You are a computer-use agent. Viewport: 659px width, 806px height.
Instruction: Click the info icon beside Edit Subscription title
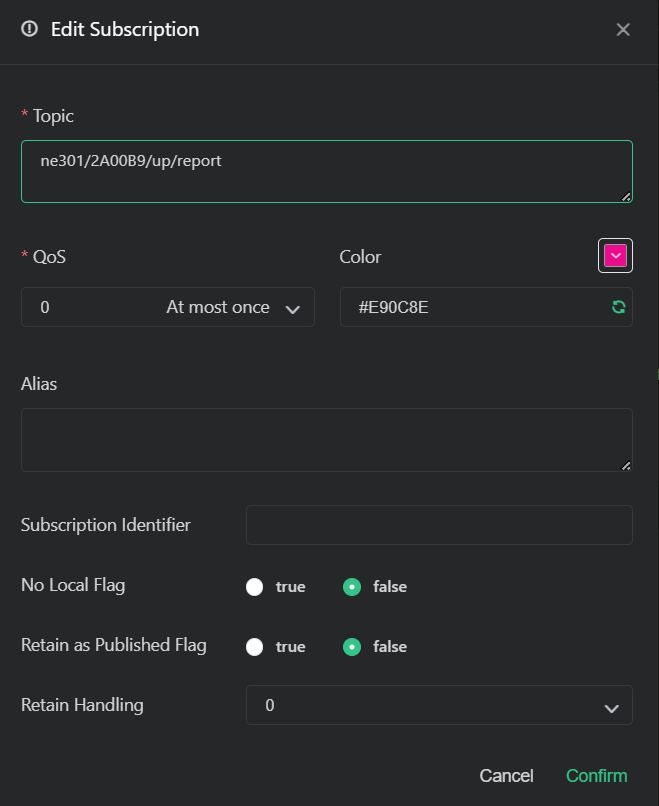tap(29, 29)
